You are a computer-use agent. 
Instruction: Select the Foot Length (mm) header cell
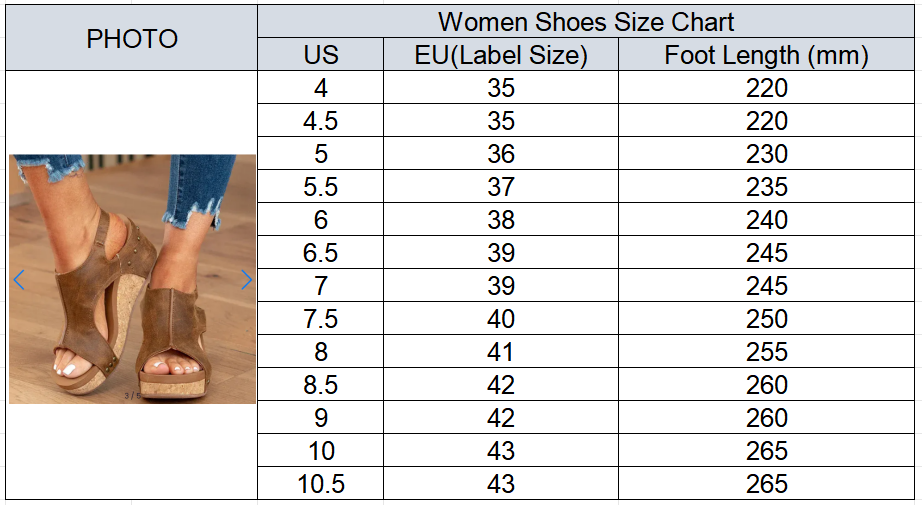(x=766, y=55)
